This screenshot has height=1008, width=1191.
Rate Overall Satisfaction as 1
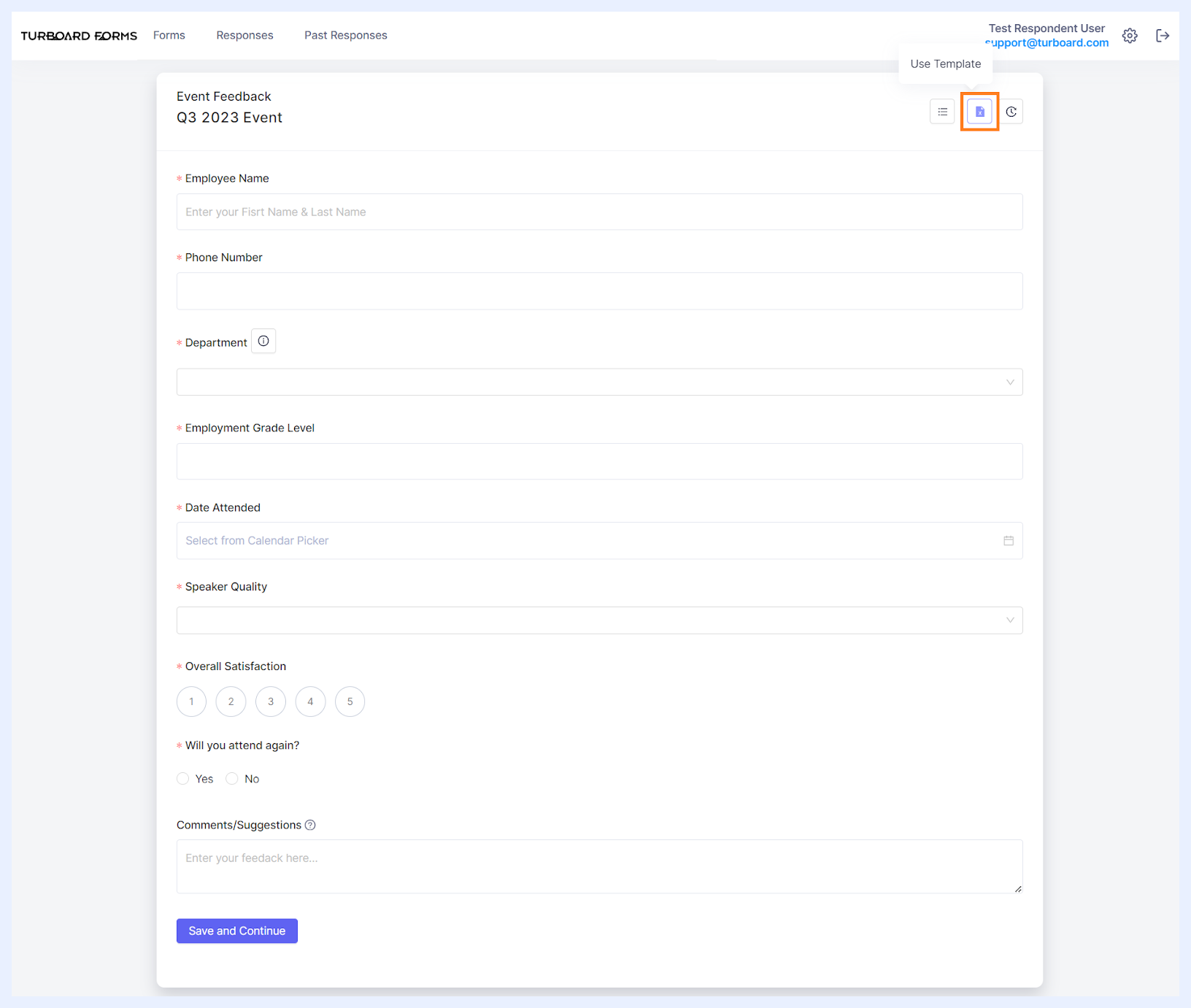pos(192,701)
